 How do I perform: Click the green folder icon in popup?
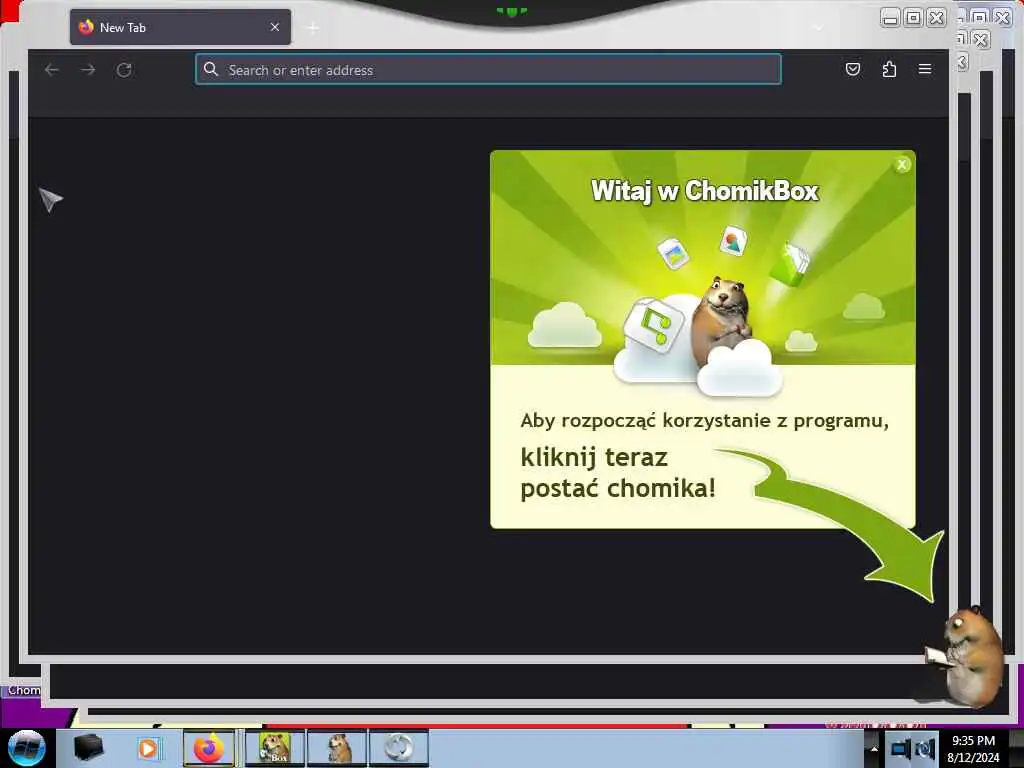[x=790, y=263]
